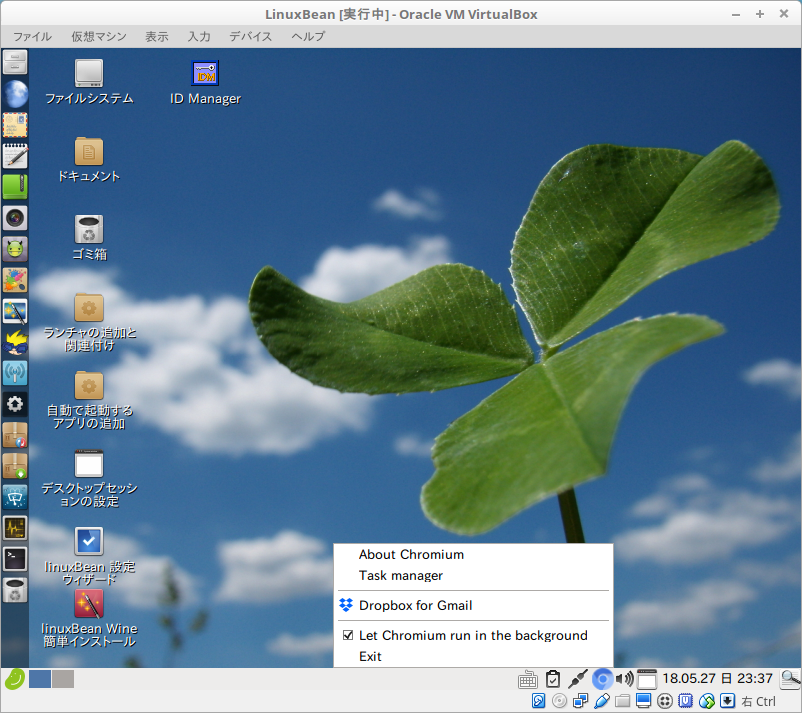Open the wireless antenna network icon in dock
802x713 pixels.
(15, 373)
